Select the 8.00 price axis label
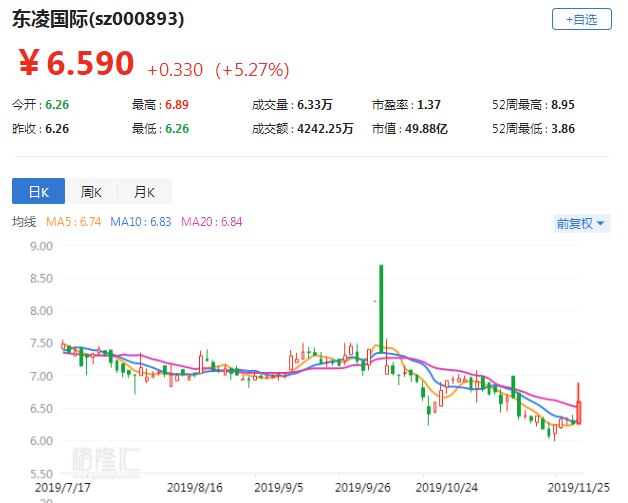Image resolution: width=628 pixels, height=503 pixels. [x=41, y=311]
